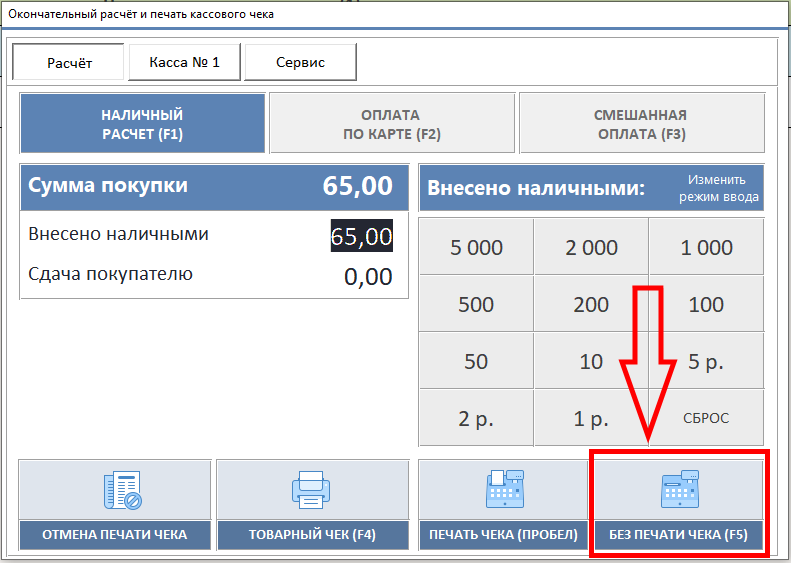Click Изменить режим ввода link

pos(718,188)
